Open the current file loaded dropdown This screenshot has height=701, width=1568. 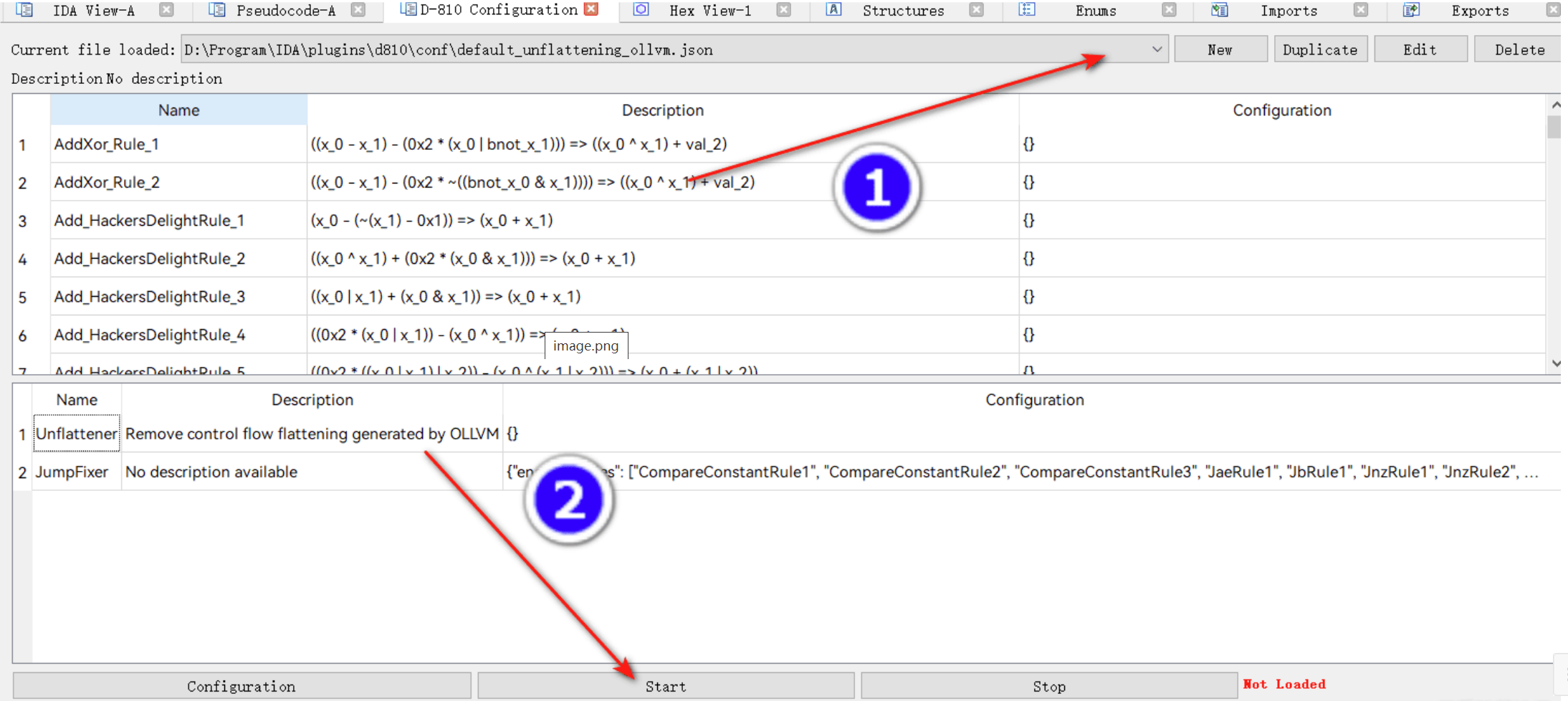coord(1157,49)
